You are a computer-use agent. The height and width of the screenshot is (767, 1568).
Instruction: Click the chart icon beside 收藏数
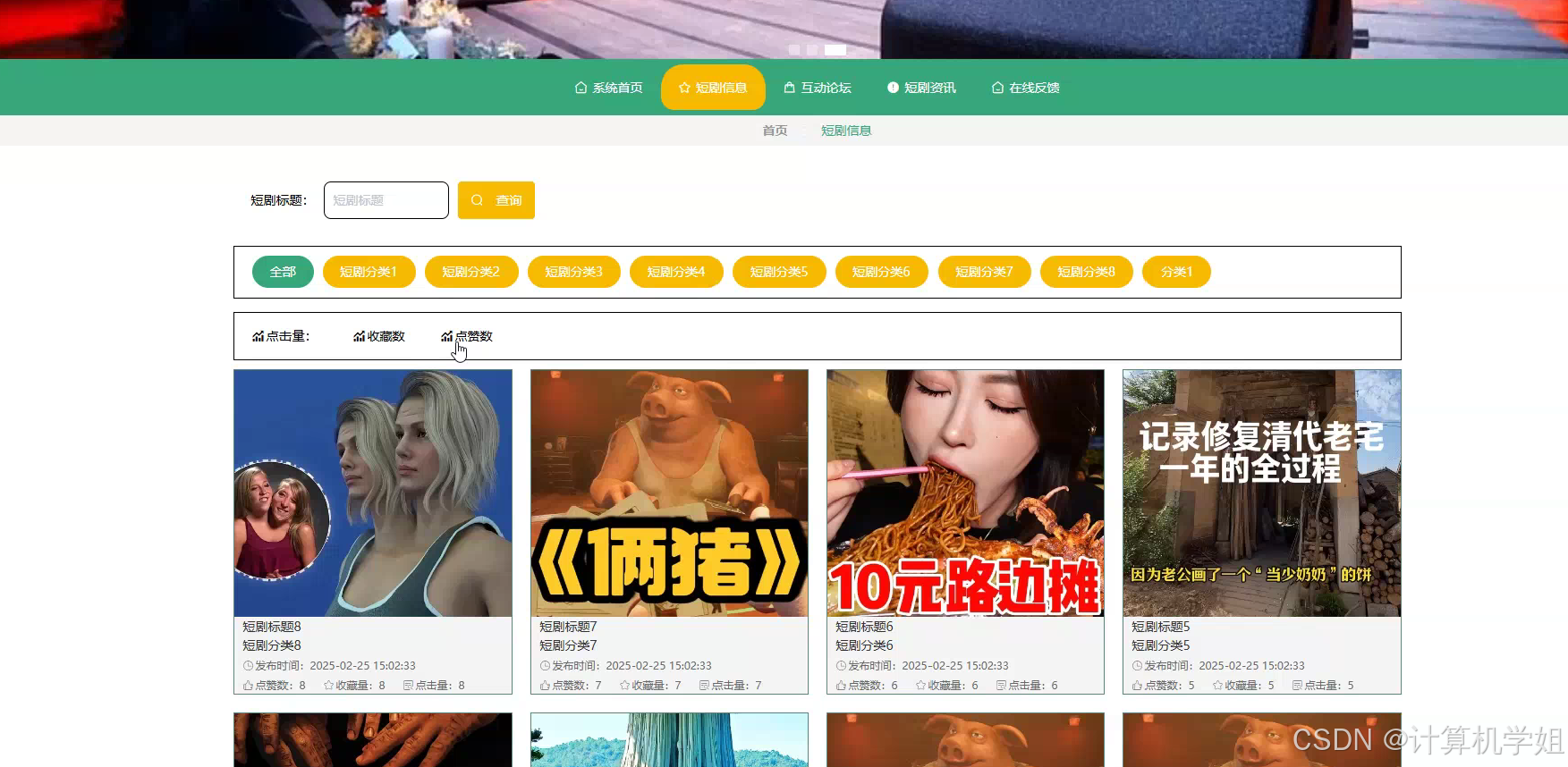point(359,336)
